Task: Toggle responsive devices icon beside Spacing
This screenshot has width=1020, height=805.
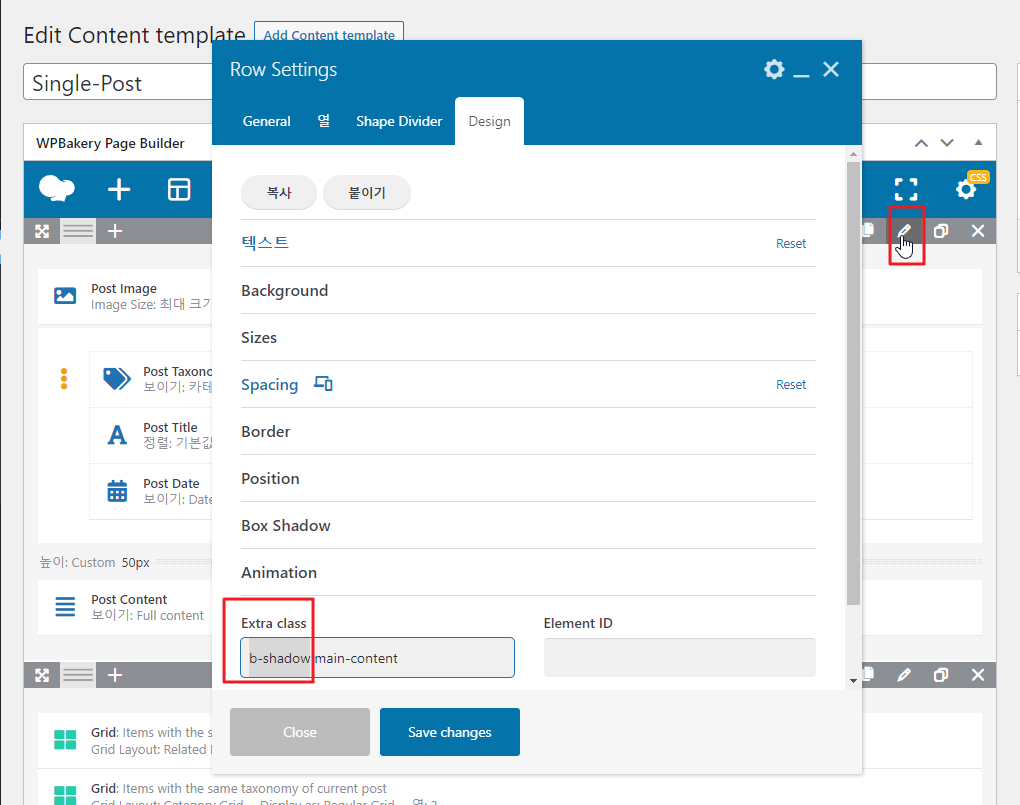Action: (x=323, y=383)
